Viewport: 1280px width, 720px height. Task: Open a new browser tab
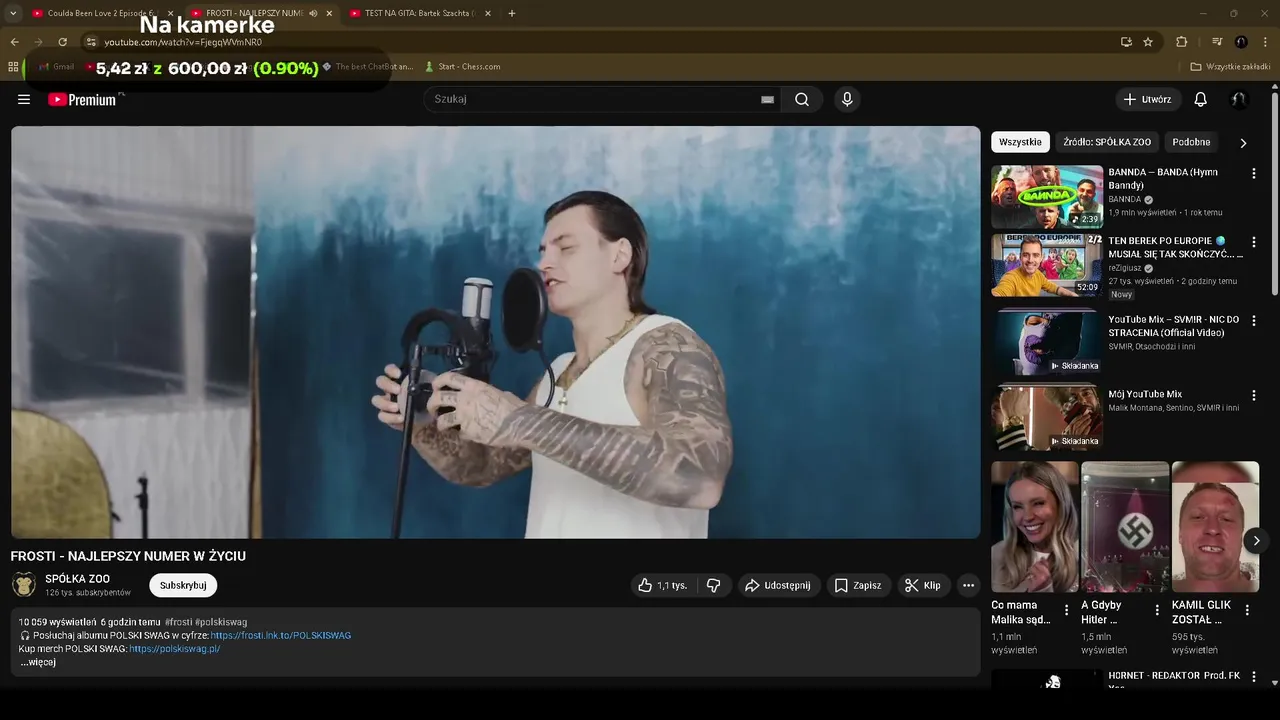point(512,13)
